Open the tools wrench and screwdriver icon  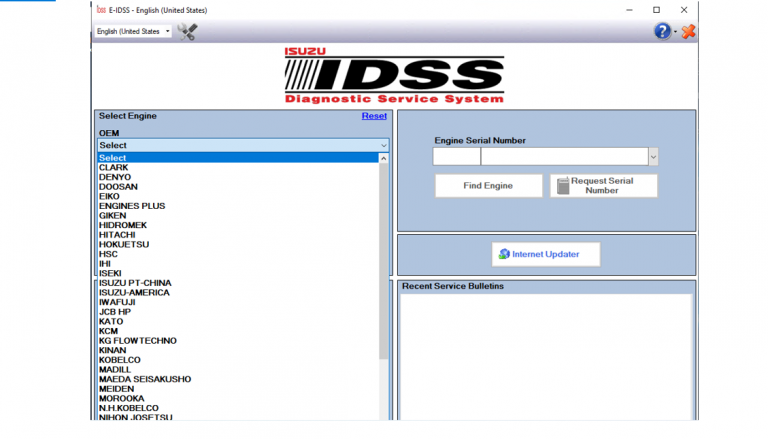tap(187, 32)
